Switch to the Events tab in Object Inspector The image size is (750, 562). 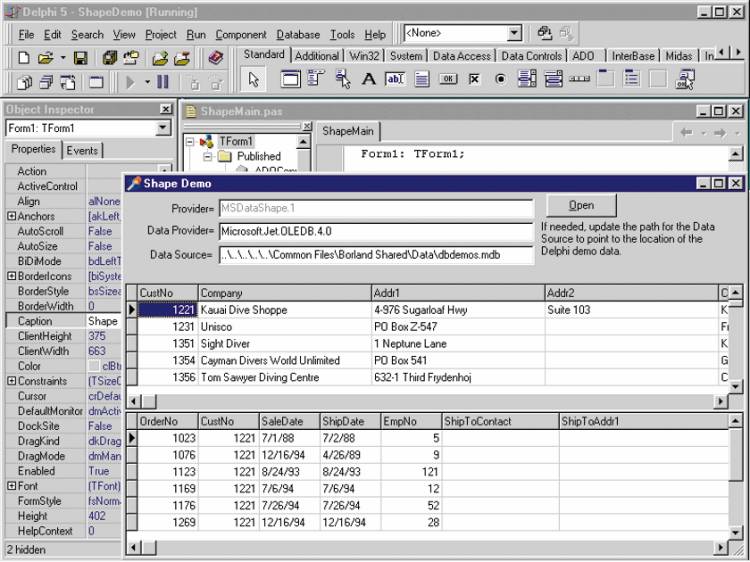coord(82,151)
